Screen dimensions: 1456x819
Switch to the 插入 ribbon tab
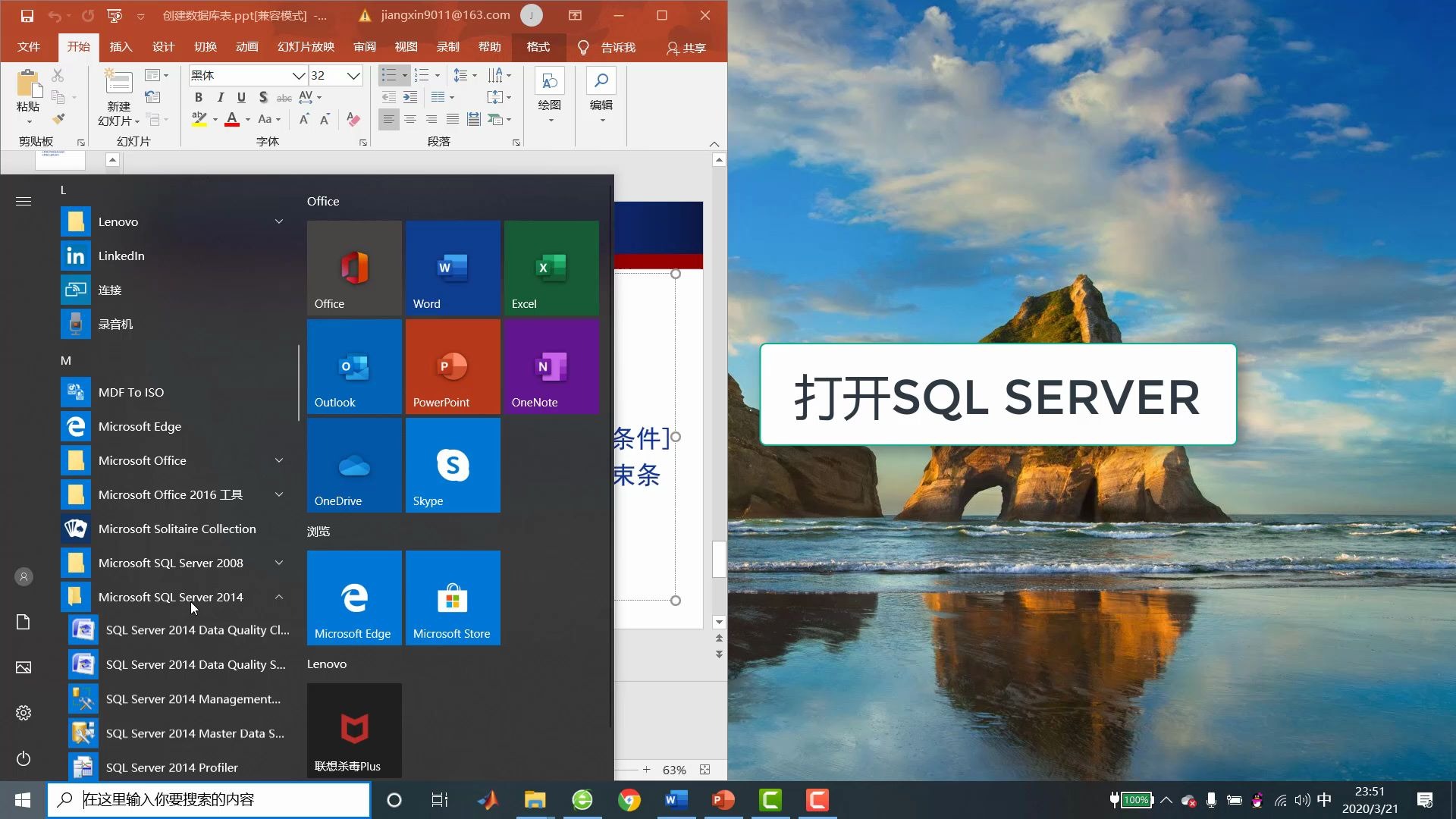(x=121, y=47)
